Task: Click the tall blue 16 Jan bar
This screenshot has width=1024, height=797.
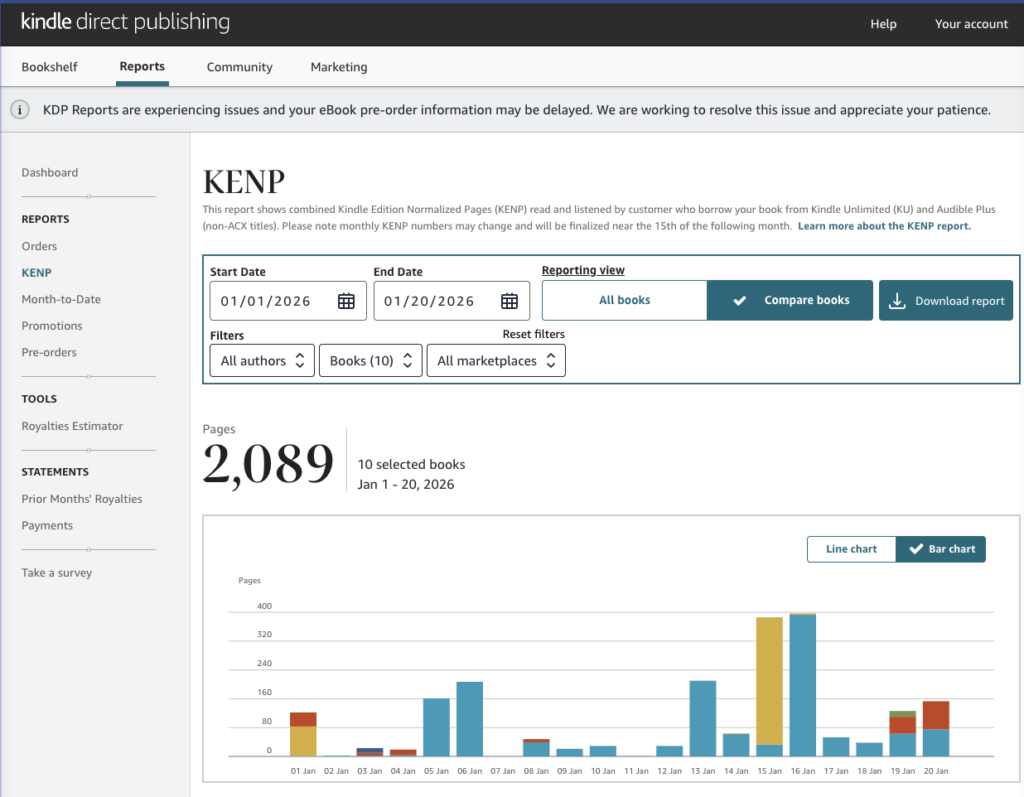Action: 803,685
